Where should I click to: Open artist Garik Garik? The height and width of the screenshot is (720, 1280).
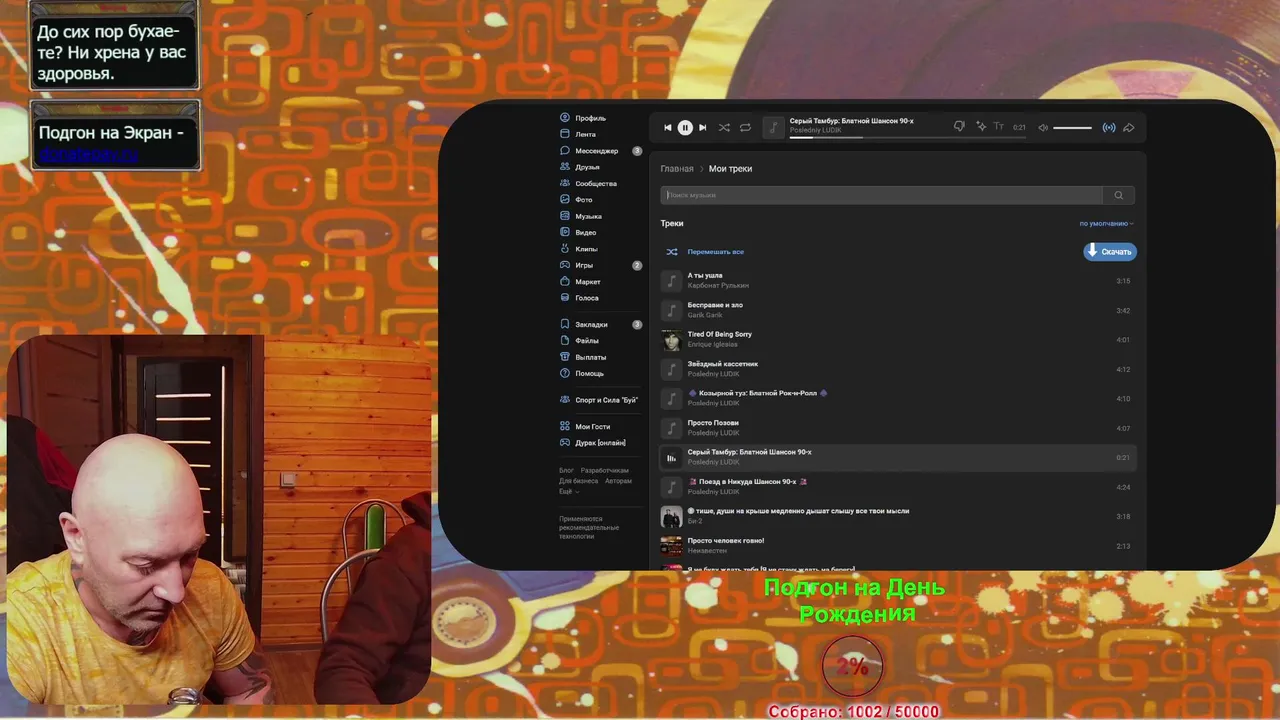(705, 315)
